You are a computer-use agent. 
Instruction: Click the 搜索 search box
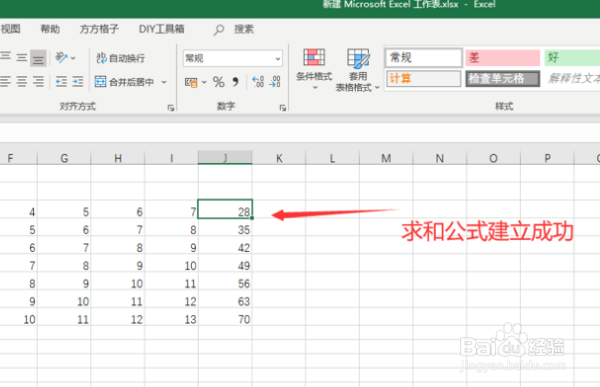coord(234,29)
